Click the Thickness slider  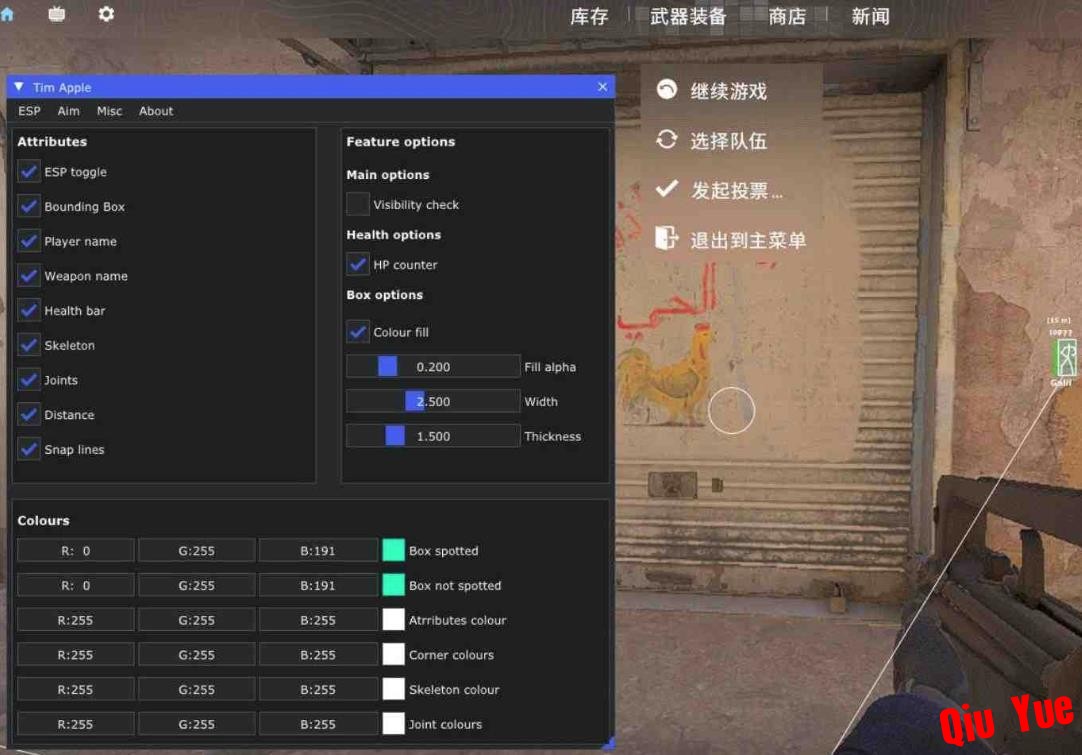coord(433,436)
